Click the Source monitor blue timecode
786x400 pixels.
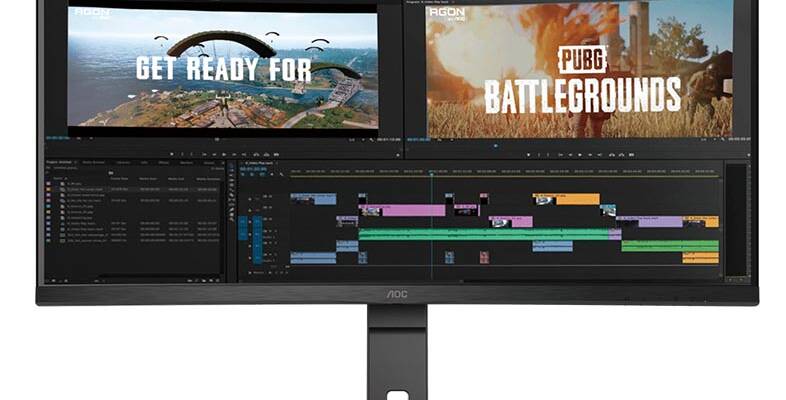[58, 138]
